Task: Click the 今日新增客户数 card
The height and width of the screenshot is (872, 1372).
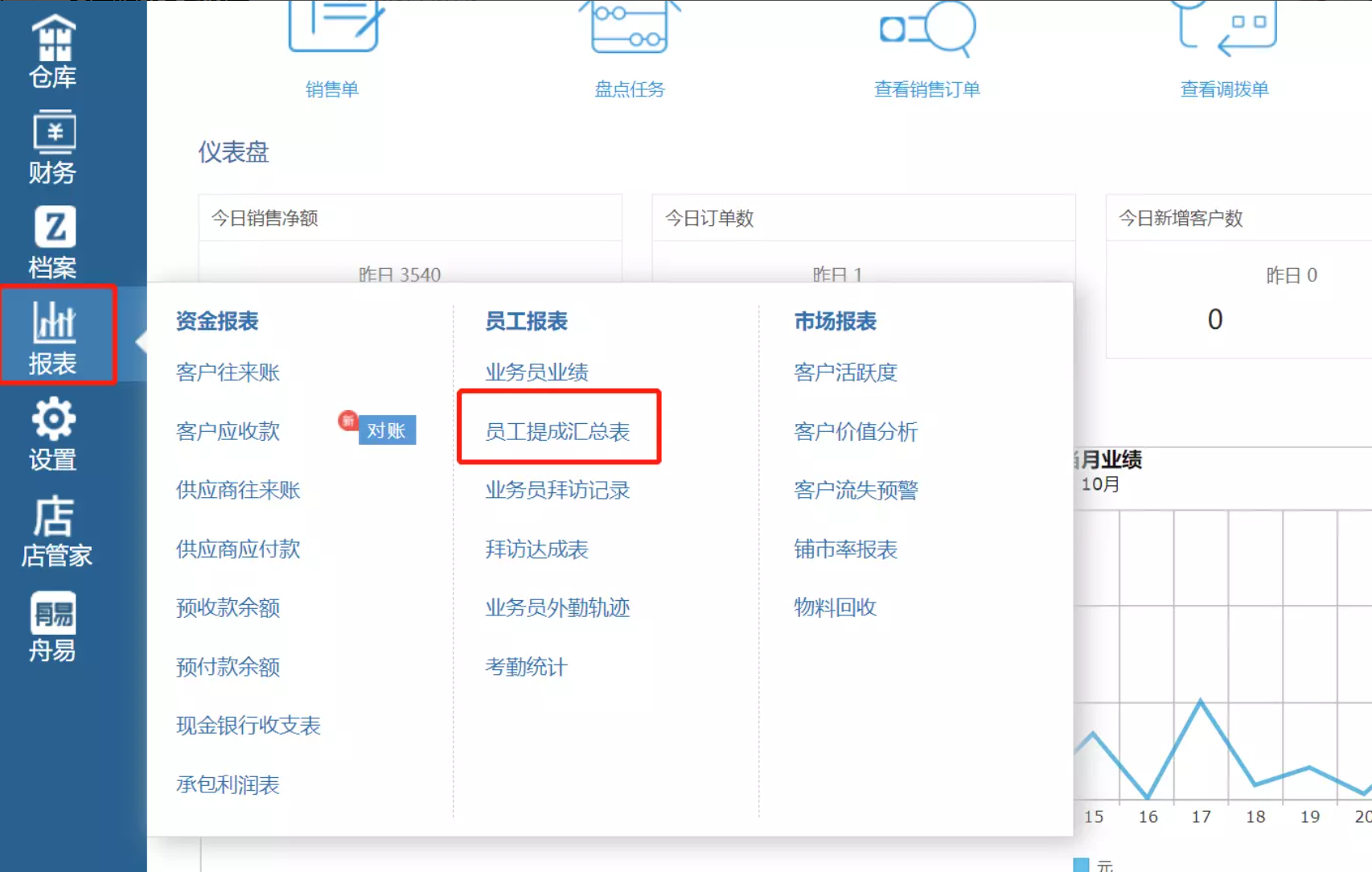Action: 1238,278
